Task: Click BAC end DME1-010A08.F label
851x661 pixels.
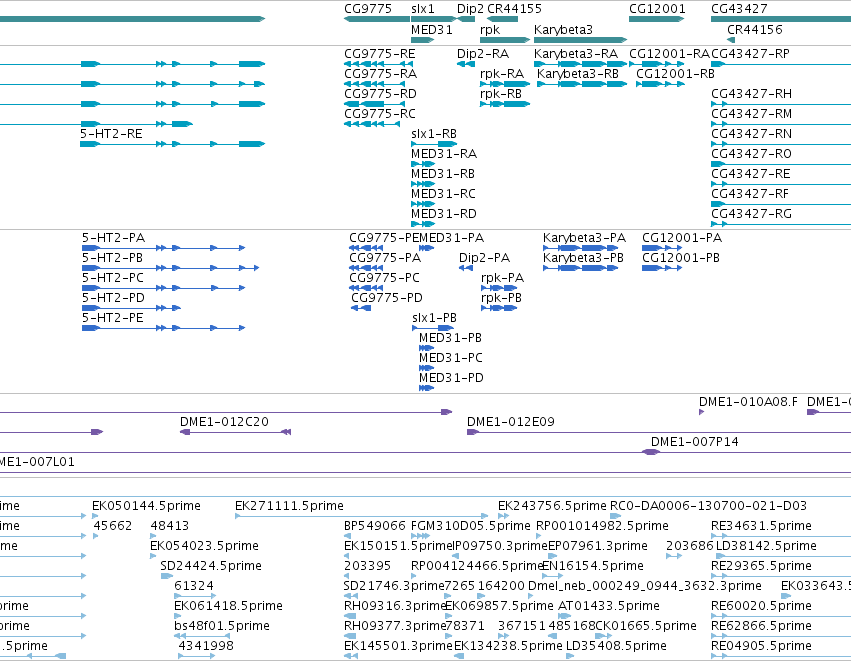Action: coord(748,402)
